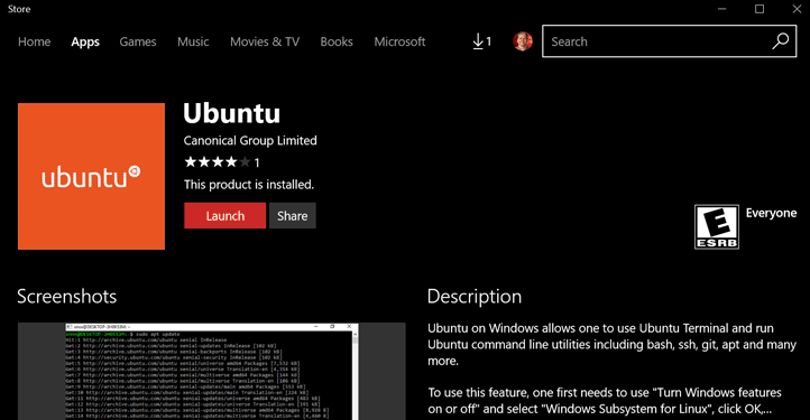
Task: Close the Store window
Action: tap(797, 9)
